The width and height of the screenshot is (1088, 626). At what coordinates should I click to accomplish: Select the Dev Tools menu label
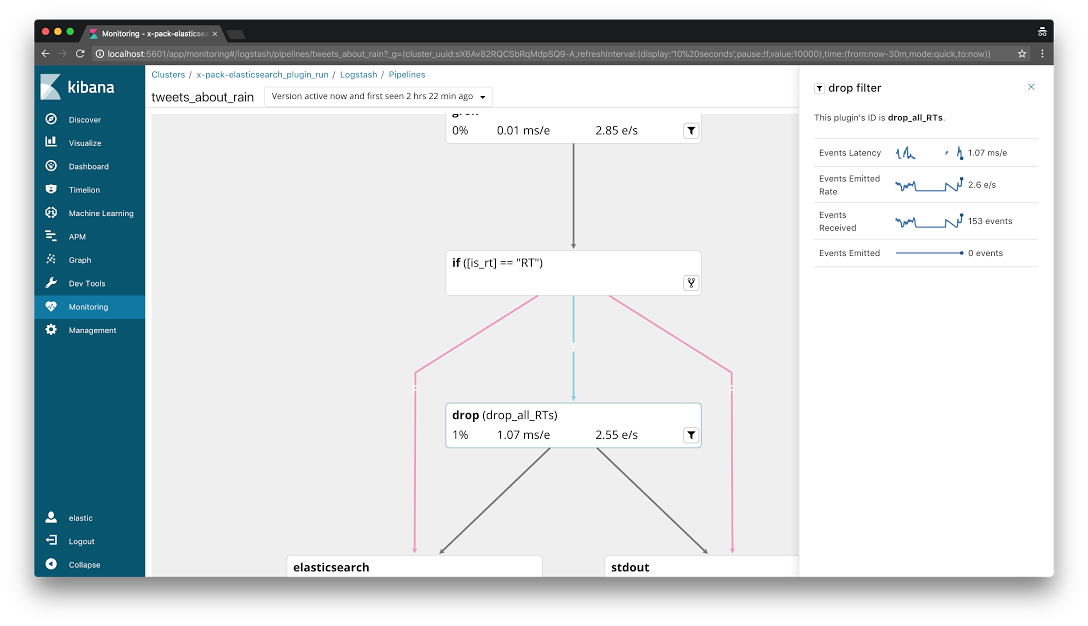pyautogui.click(x=87, y=283)
